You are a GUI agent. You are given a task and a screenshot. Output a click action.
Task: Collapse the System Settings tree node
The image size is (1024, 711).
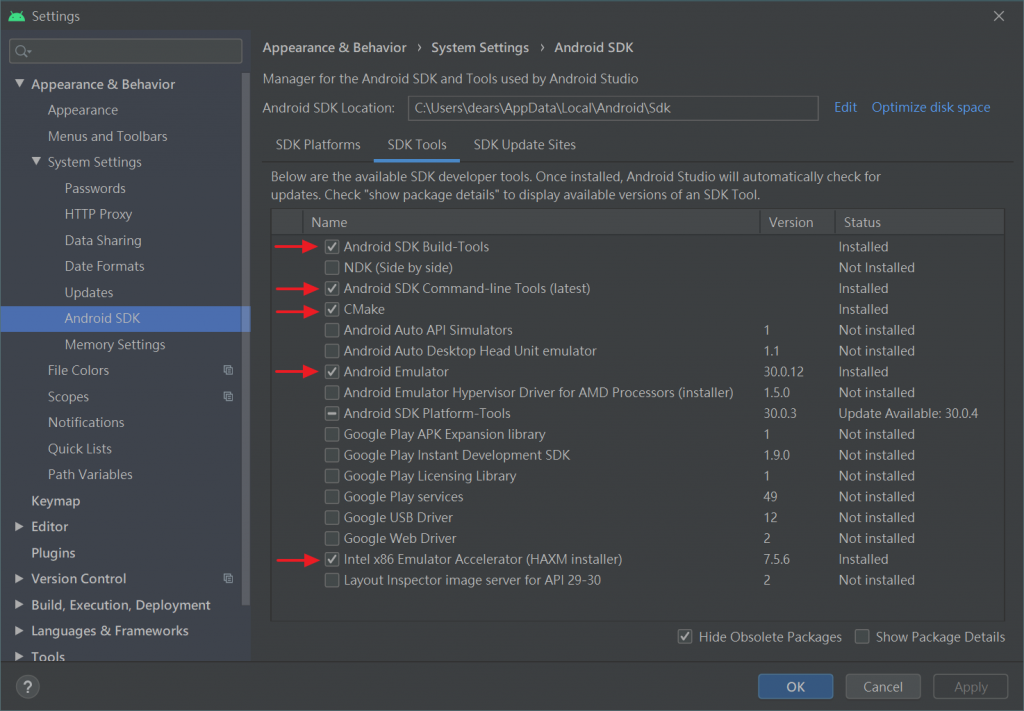click(x=37, y=161)
